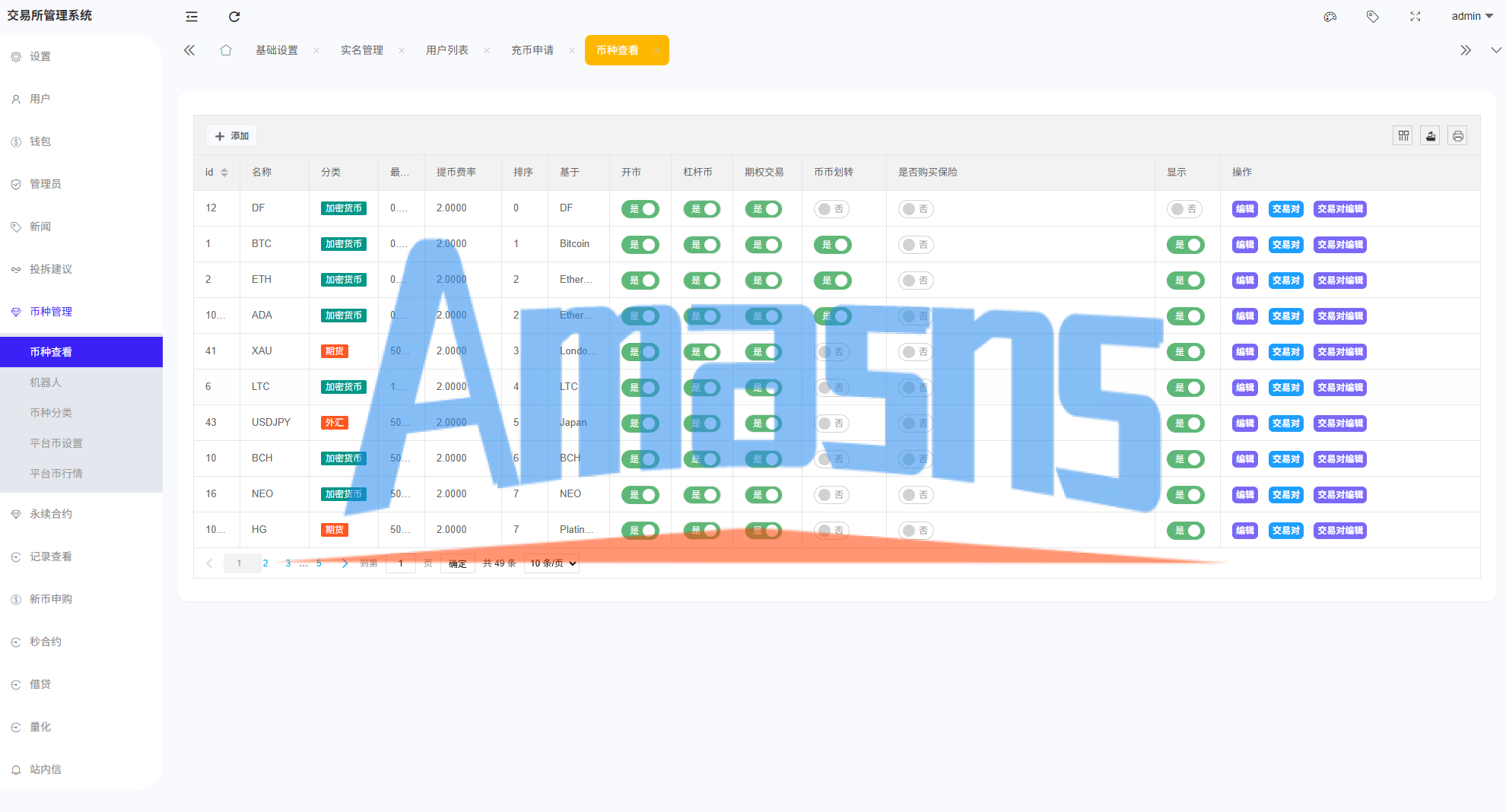Open the admin user dropdown

pyautogui.click(x=1472, y=17)
